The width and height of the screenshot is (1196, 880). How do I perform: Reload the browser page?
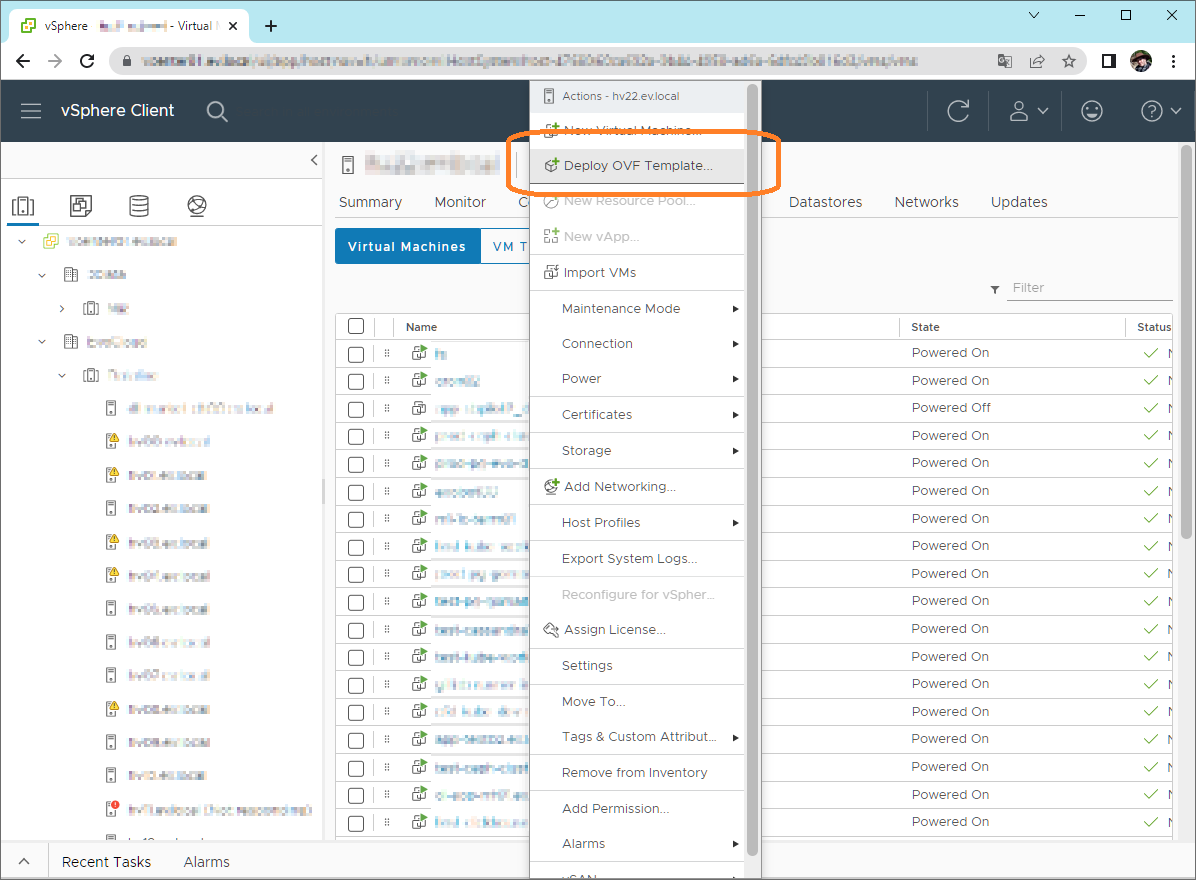87,61
